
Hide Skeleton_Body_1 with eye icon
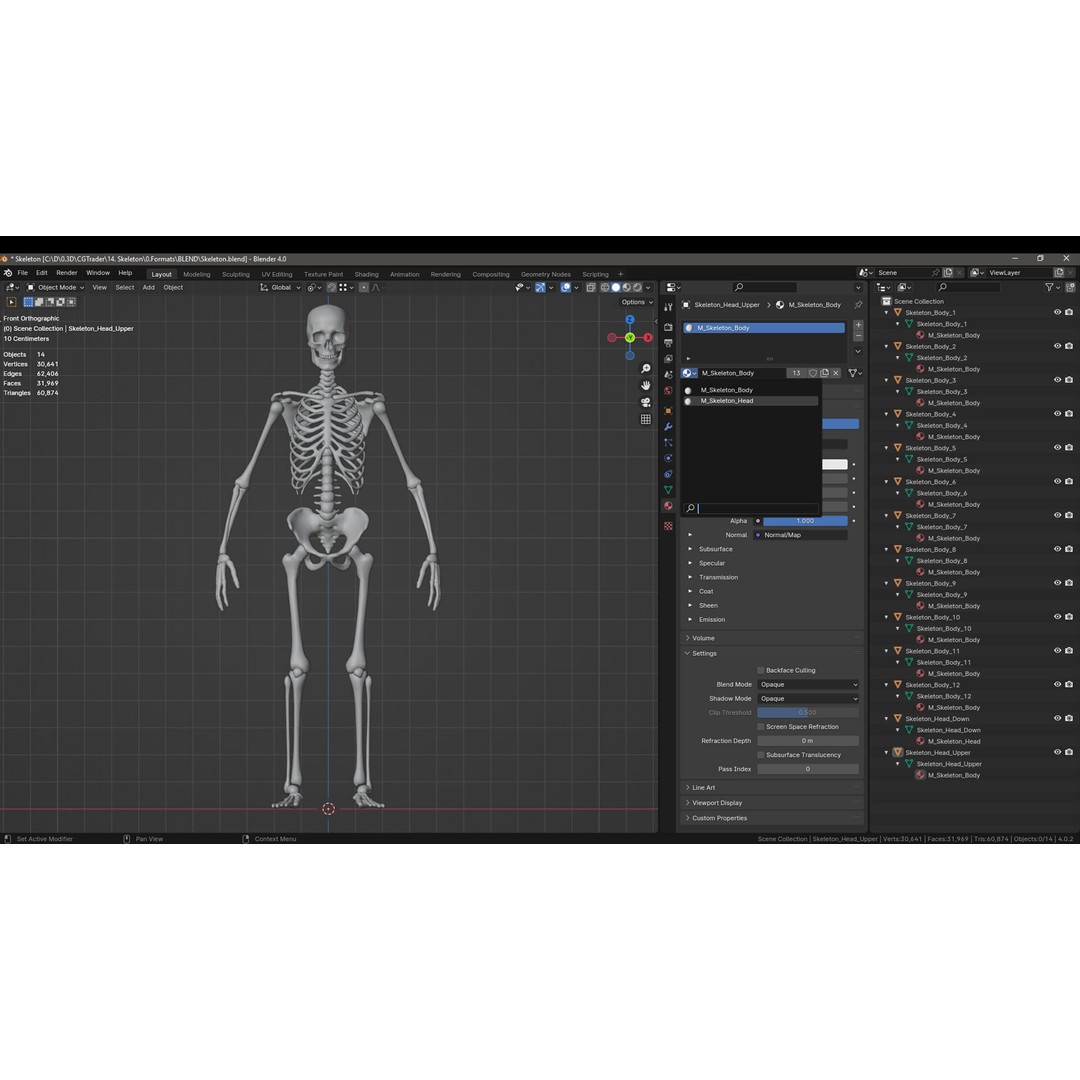tap(1057, 312)
